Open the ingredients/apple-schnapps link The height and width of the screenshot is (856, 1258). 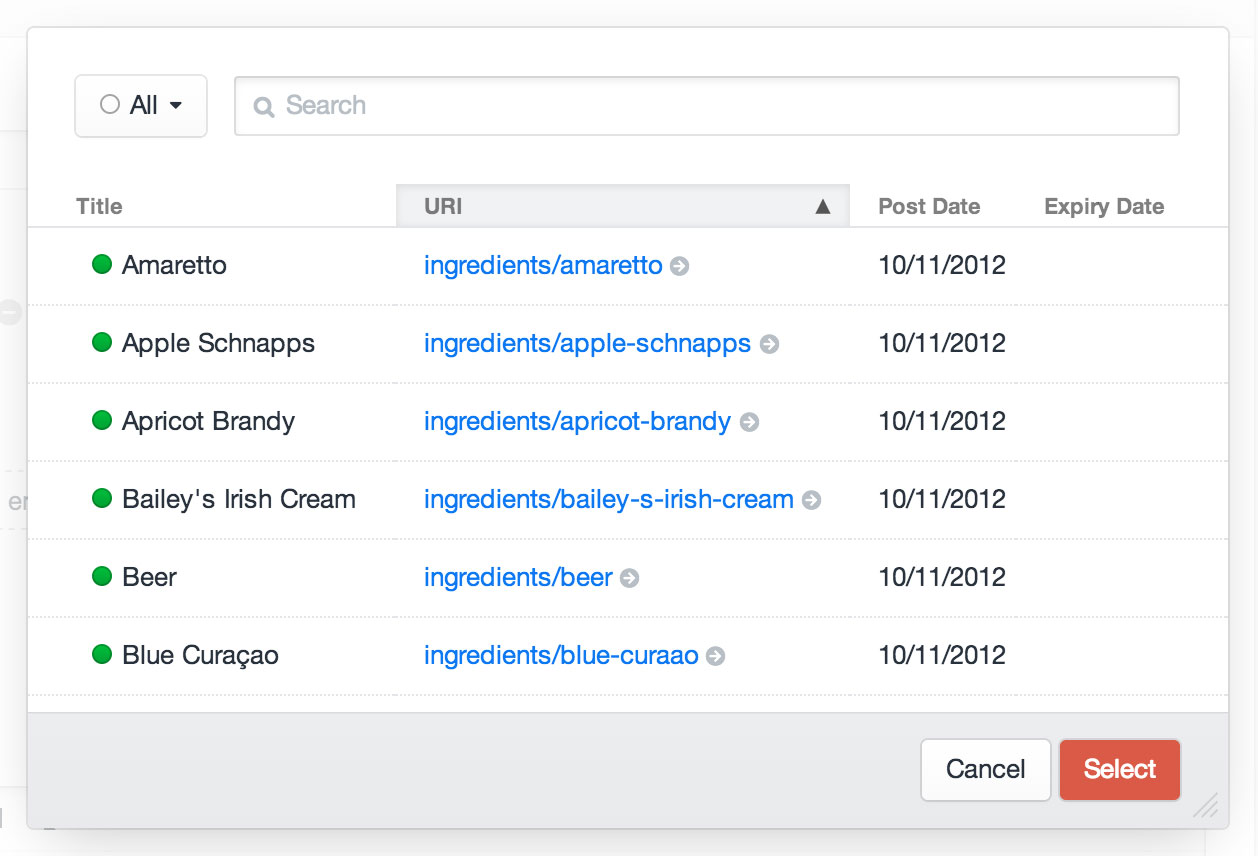587,344
